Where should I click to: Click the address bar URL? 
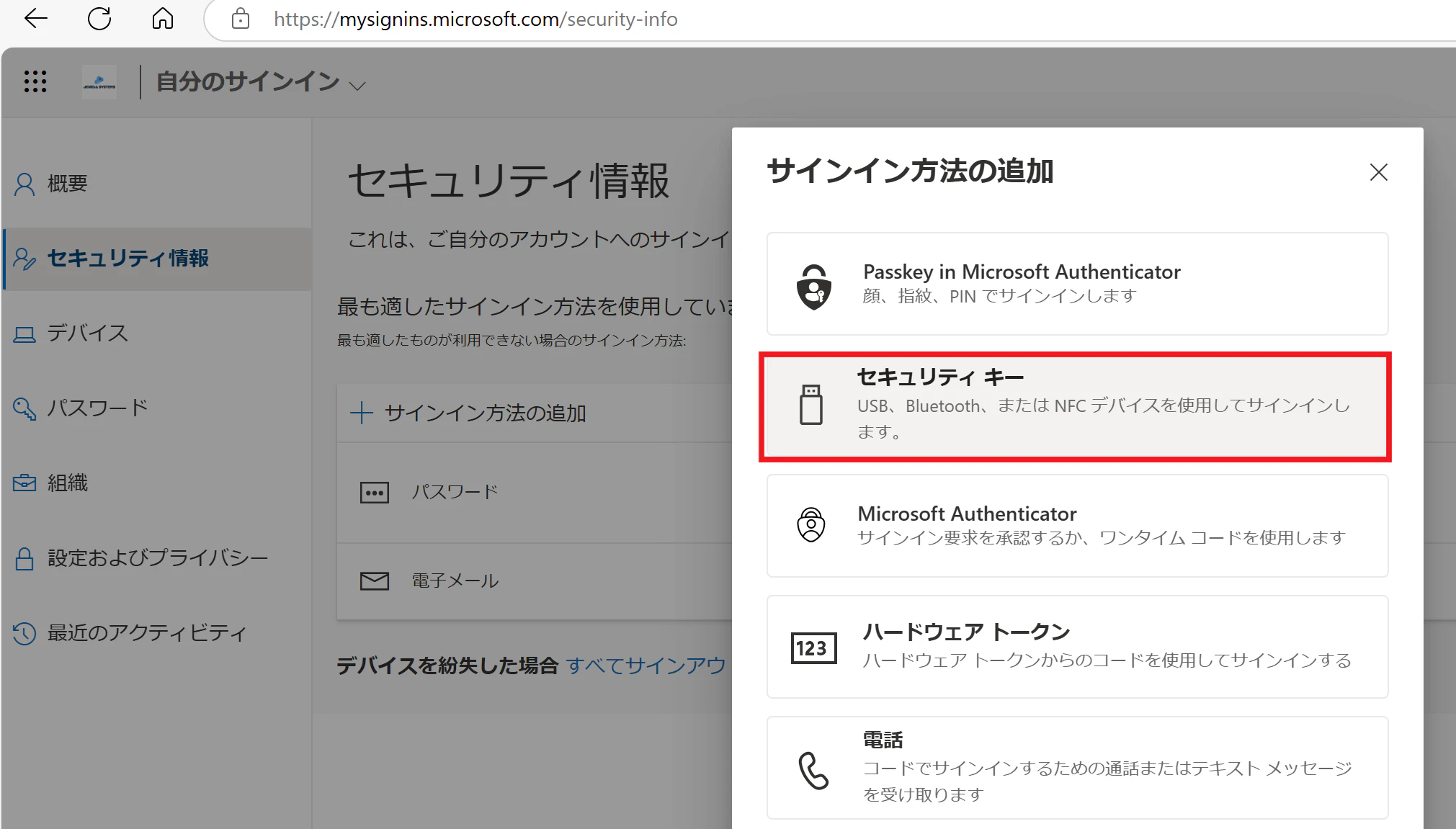pos(475,19)
